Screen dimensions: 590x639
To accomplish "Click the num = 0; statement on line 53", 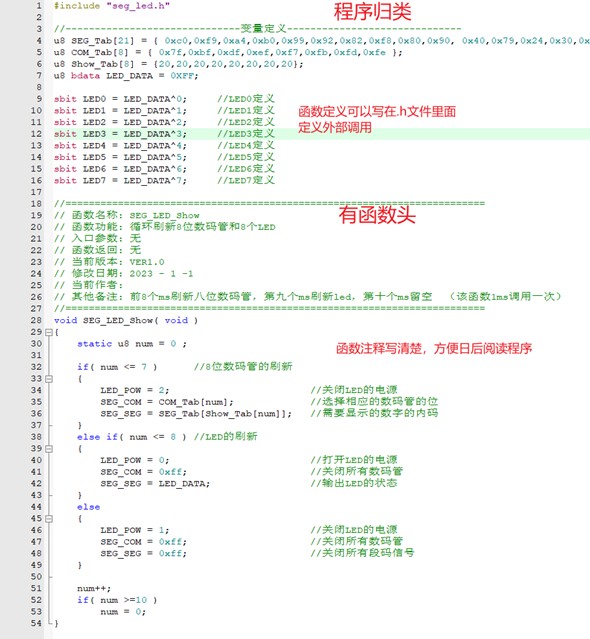I will click(x=123, y=612).
